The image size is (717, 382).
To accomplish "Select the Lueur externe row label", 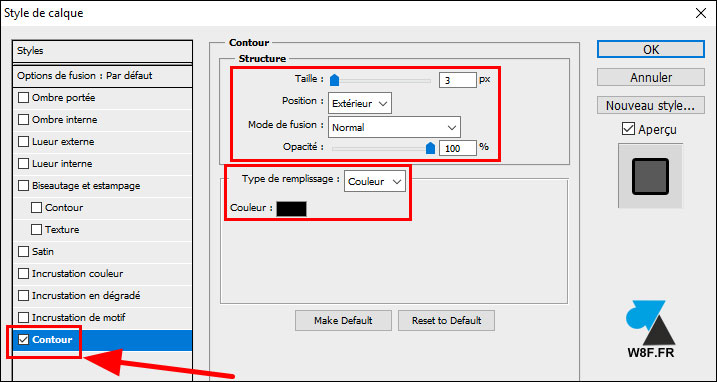I will coord(63,142).
